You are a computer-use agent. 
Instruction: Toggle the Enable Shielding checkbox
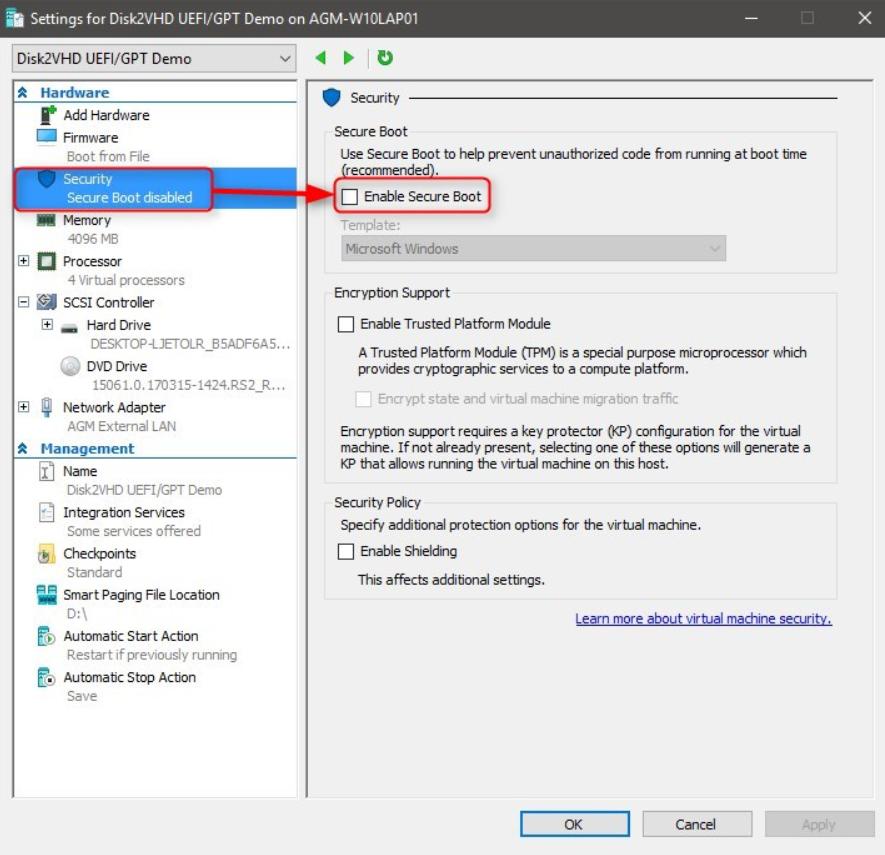pyautogui.click(x=346, y=551)
